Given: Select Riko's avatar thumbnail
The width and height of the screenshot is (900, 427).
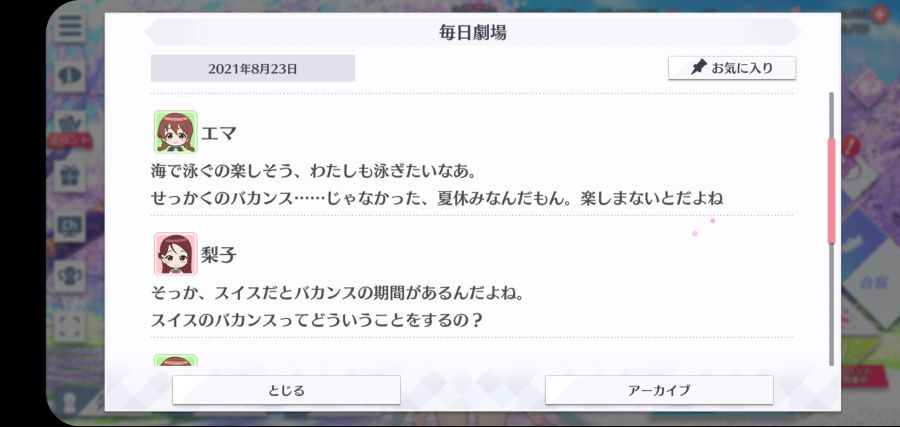Looking at the screenshot, I should point(176,254).
